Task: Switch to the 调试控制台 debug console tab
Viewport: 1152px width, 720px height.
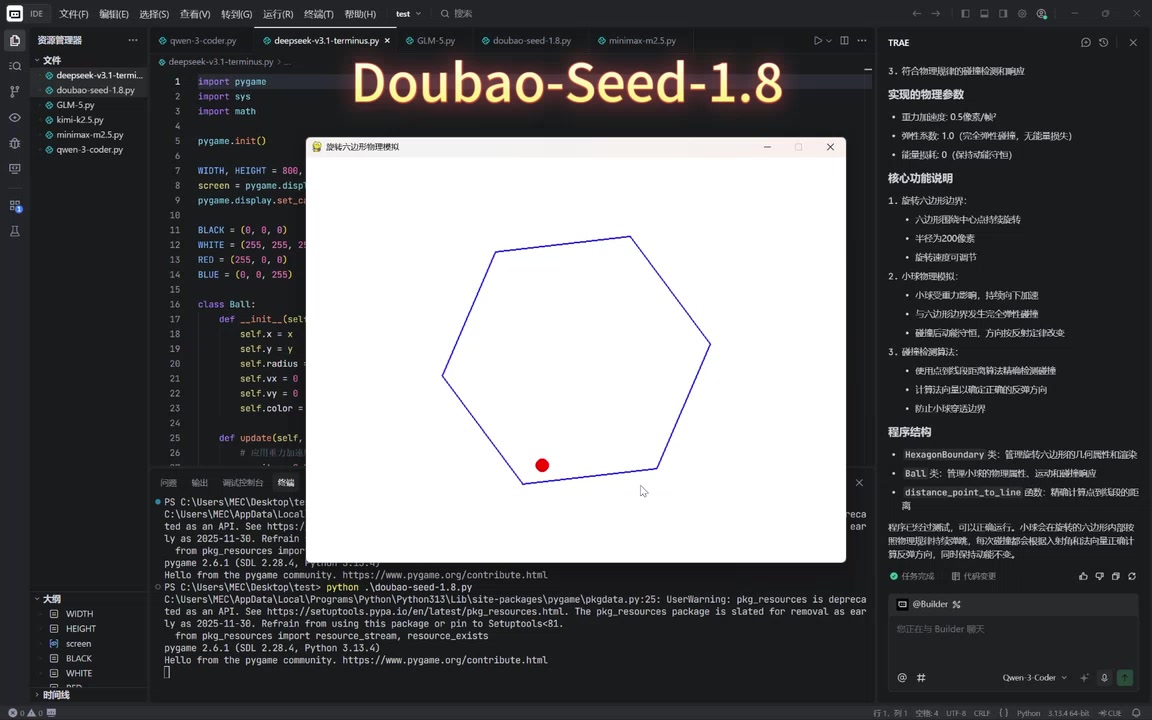Action: [x=242, y=483]
